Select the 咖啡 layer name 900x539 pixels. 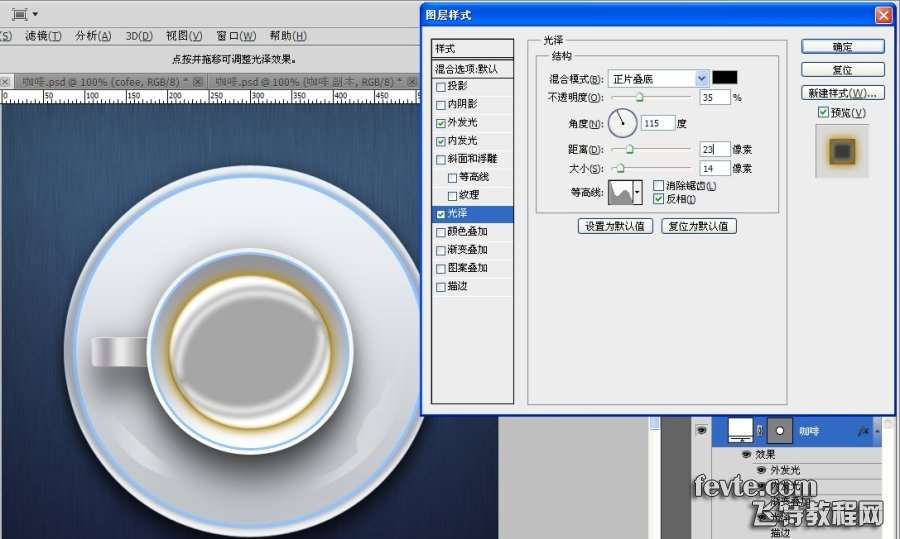809,431
